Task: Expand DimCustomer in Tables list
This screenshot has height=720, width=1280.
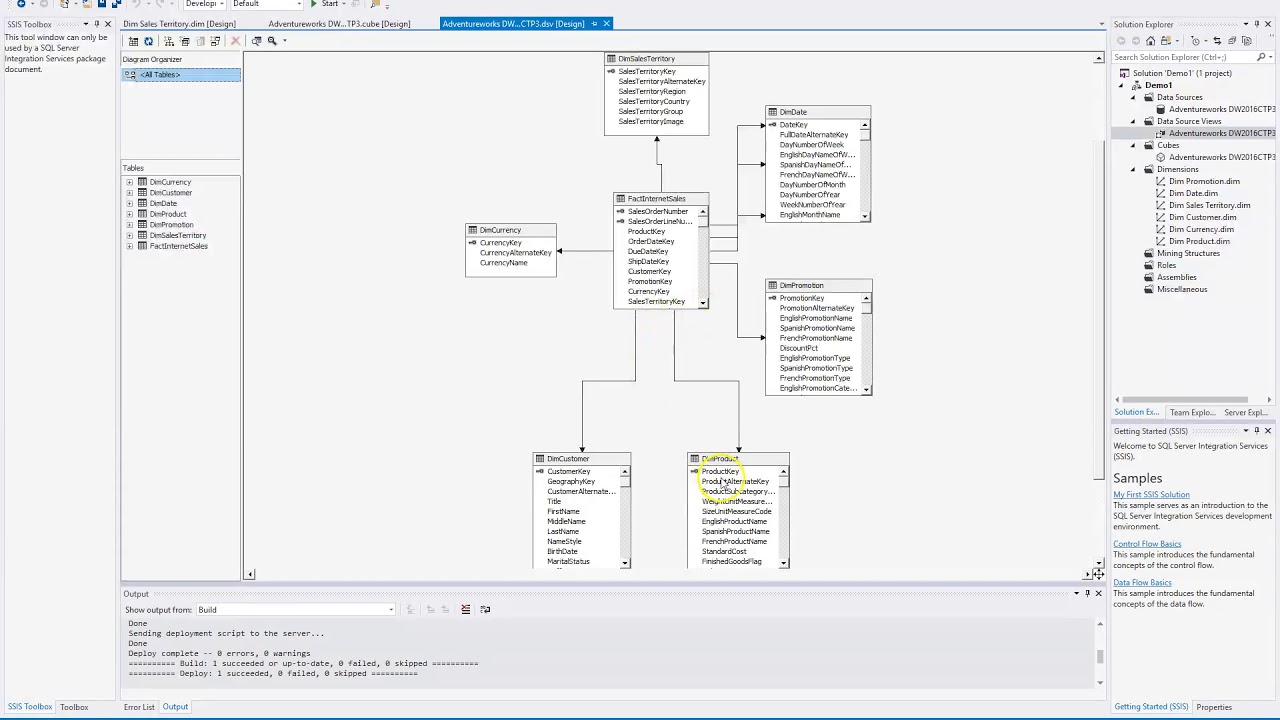Action: coord(129,193)
